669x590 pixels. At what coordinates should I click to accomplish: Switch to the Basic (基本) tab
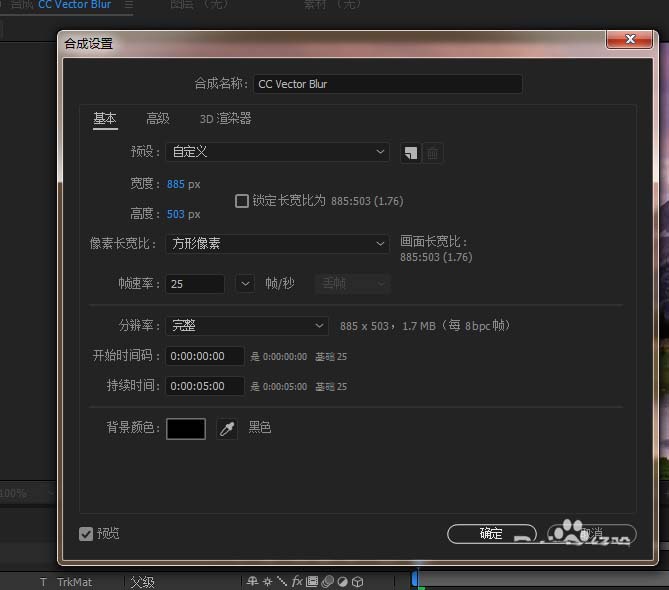[x=105, y=119]
